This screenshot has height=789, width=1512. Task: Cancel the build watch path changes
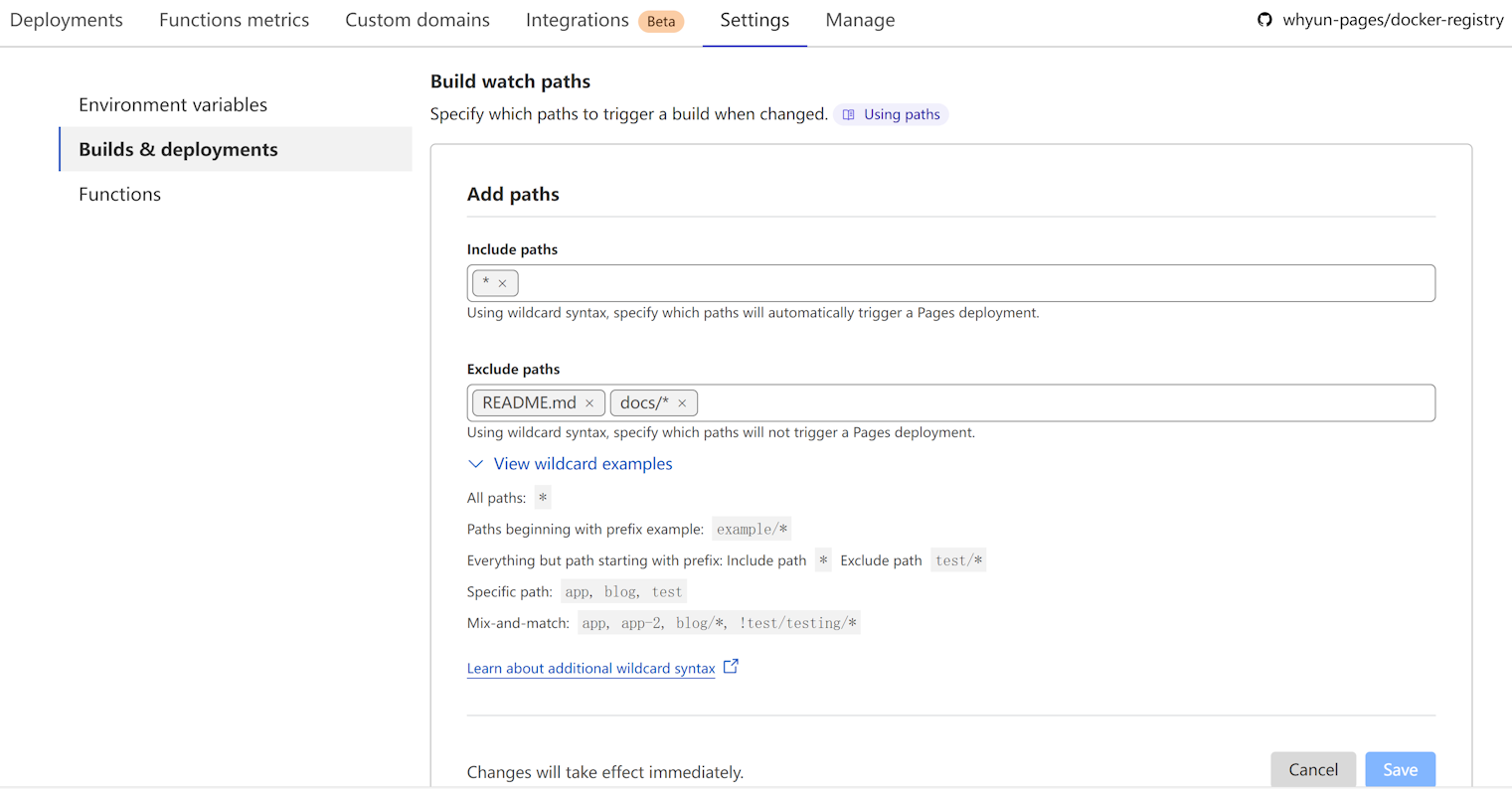[1312, 769]
